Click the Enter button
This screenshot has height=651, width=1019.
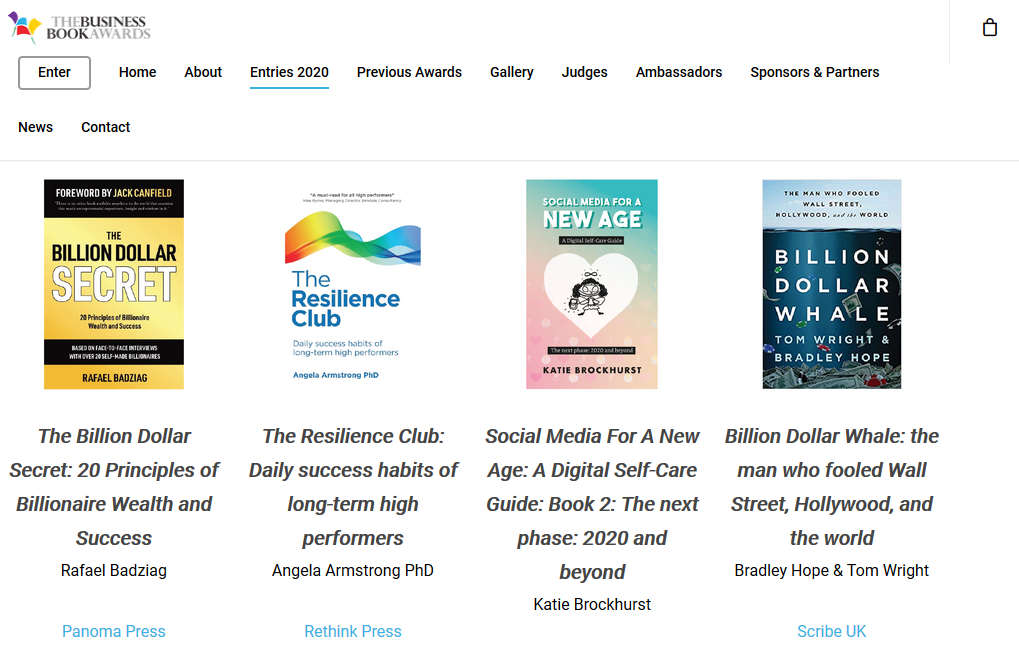tap(54, 73)
